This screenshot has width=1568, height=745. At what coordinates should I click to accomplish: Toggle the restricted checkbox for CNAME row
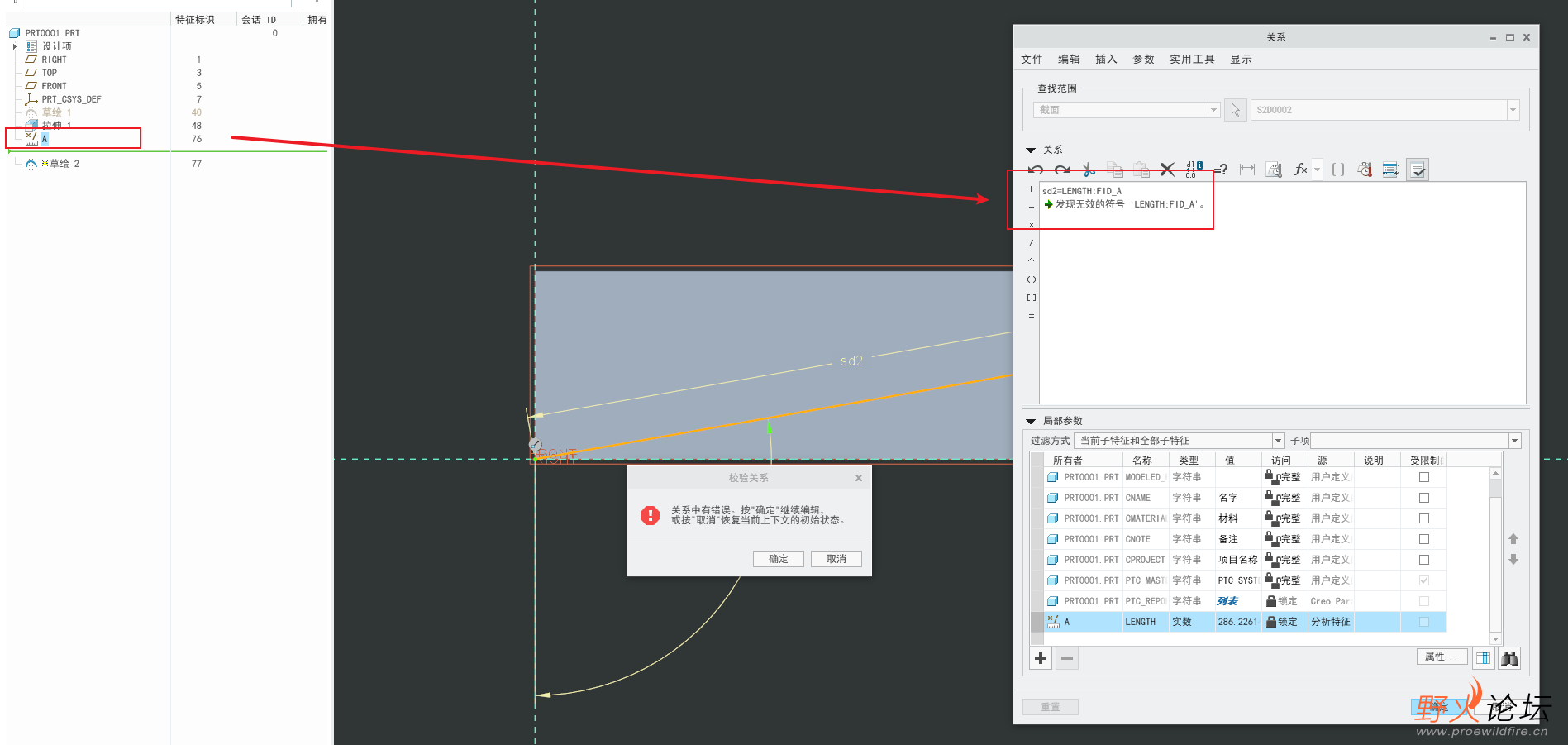coord(1423,498)
